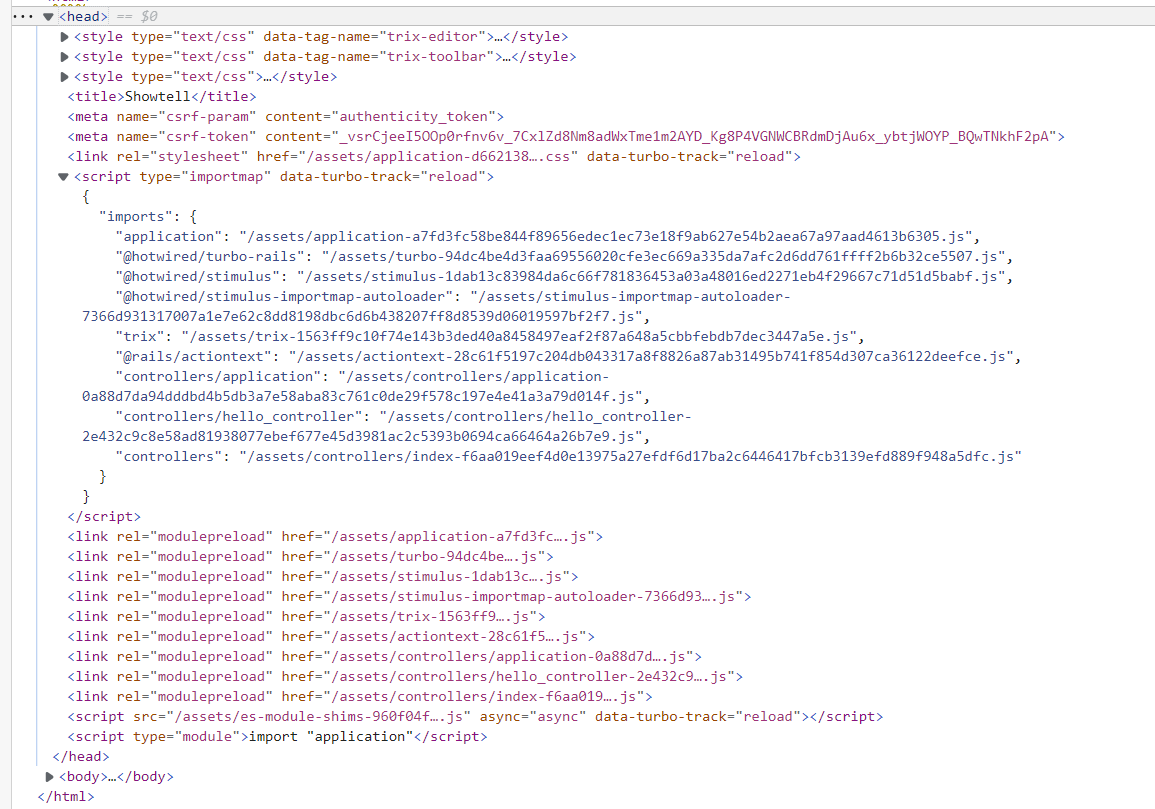Select the closing script tag
The height and width of the screenshot is (809, 1155).
point(104,516)
